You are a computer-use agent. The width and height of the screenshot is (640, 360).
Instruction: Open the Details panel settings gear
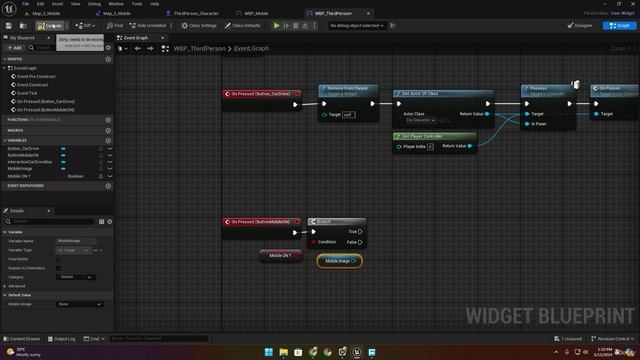click(x=109, y=222)
